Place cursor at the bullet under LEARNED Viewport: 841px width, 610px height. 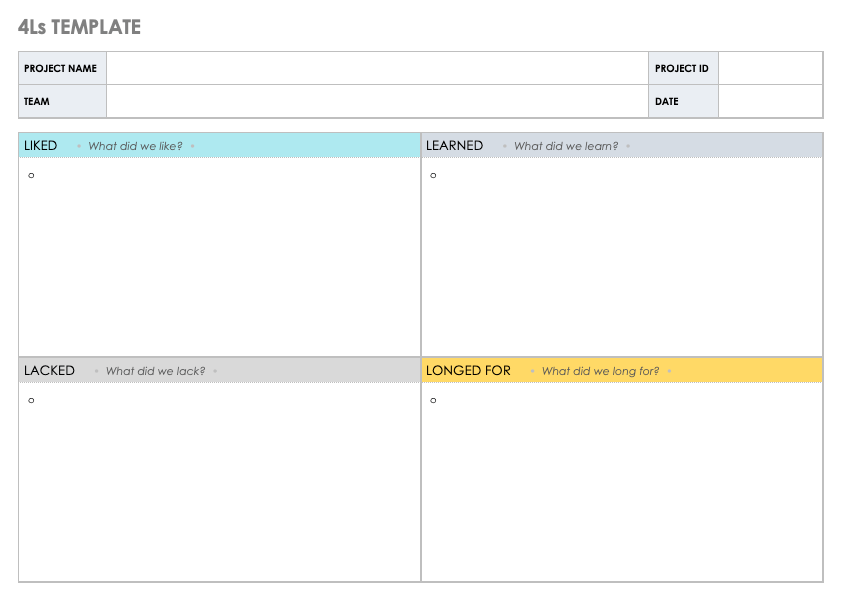tap(433, 175)
